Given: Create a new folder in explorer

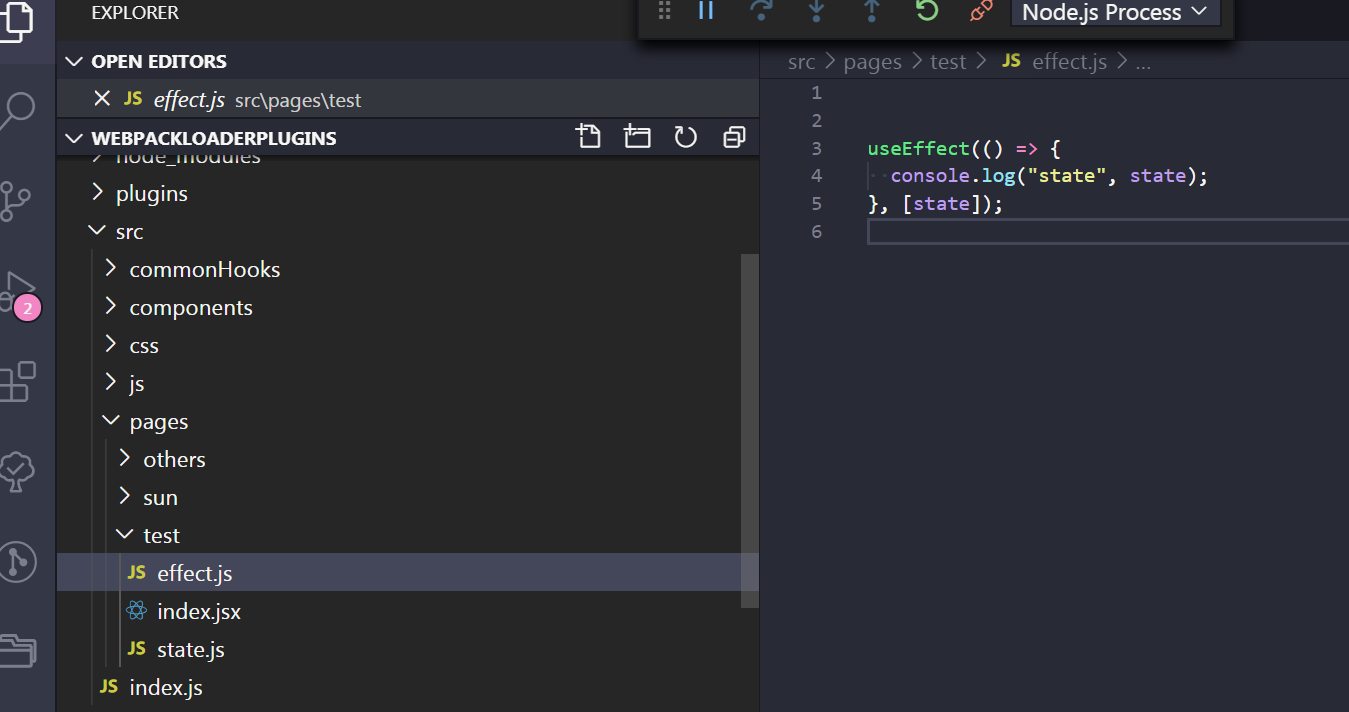Looking at the screenshot, I should (637, 137).
